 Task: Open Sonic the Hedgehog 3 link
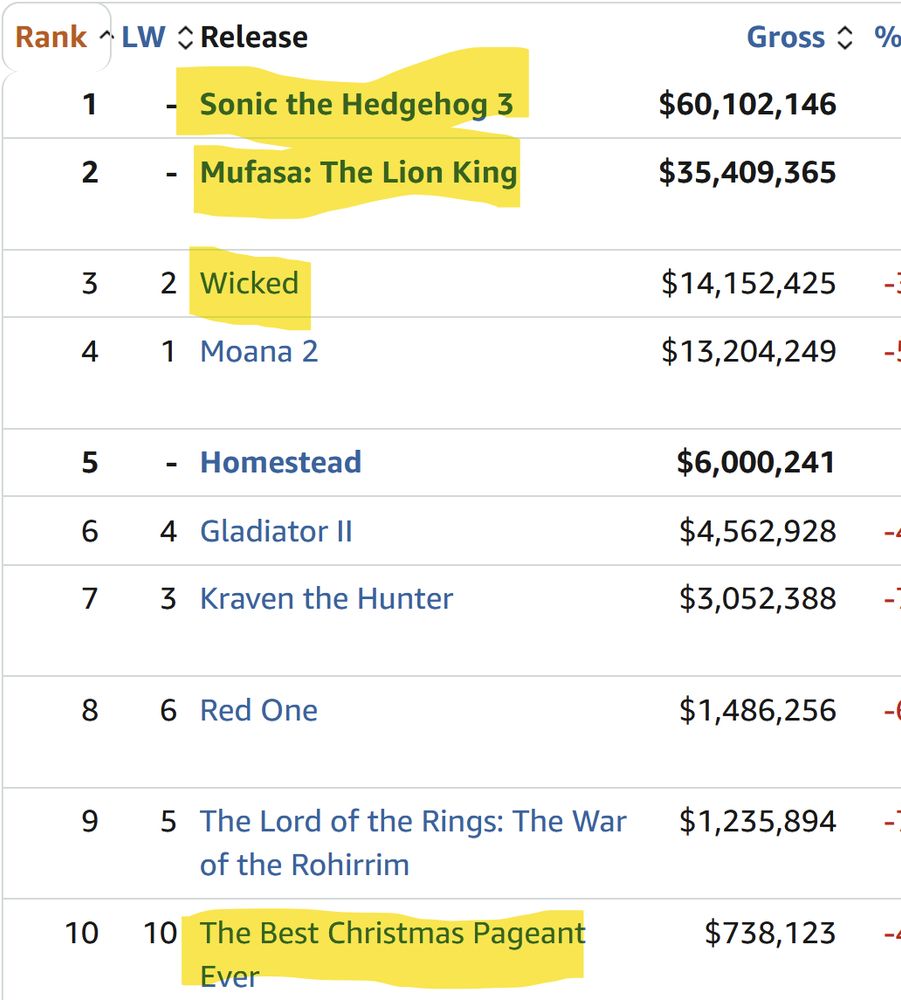click(356, 104)
